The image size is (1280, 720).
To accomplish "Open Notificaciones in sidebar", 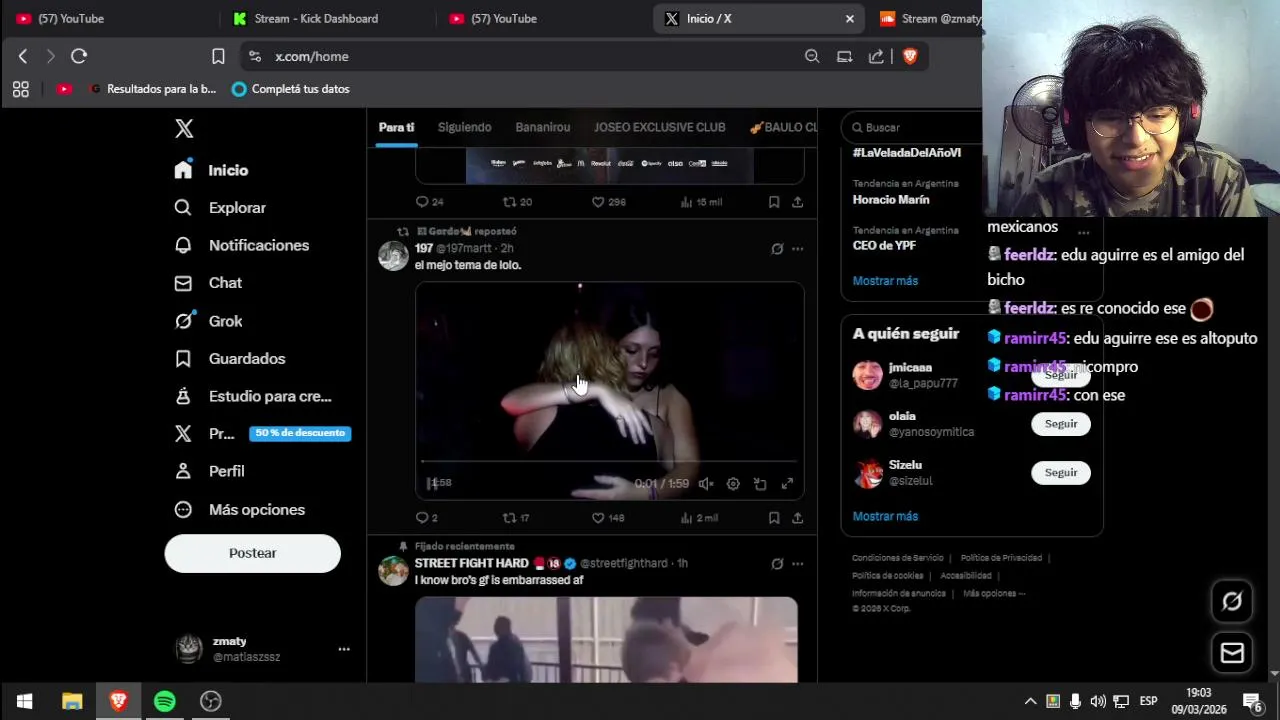I will [241, 245].
